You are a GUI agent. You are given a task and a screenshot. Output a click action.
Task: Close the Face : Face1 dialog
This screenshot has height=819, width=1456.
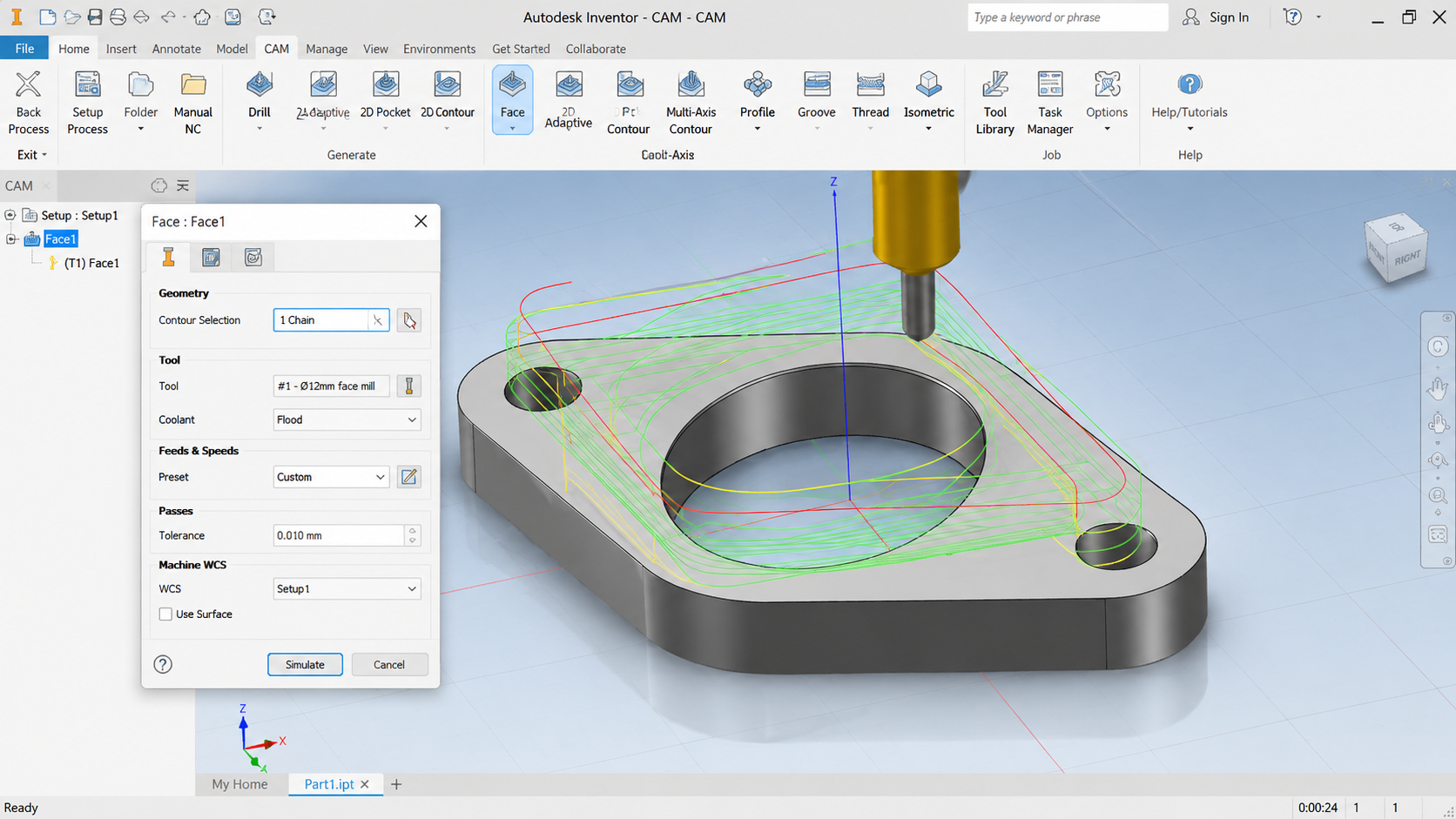pos(421,221)
